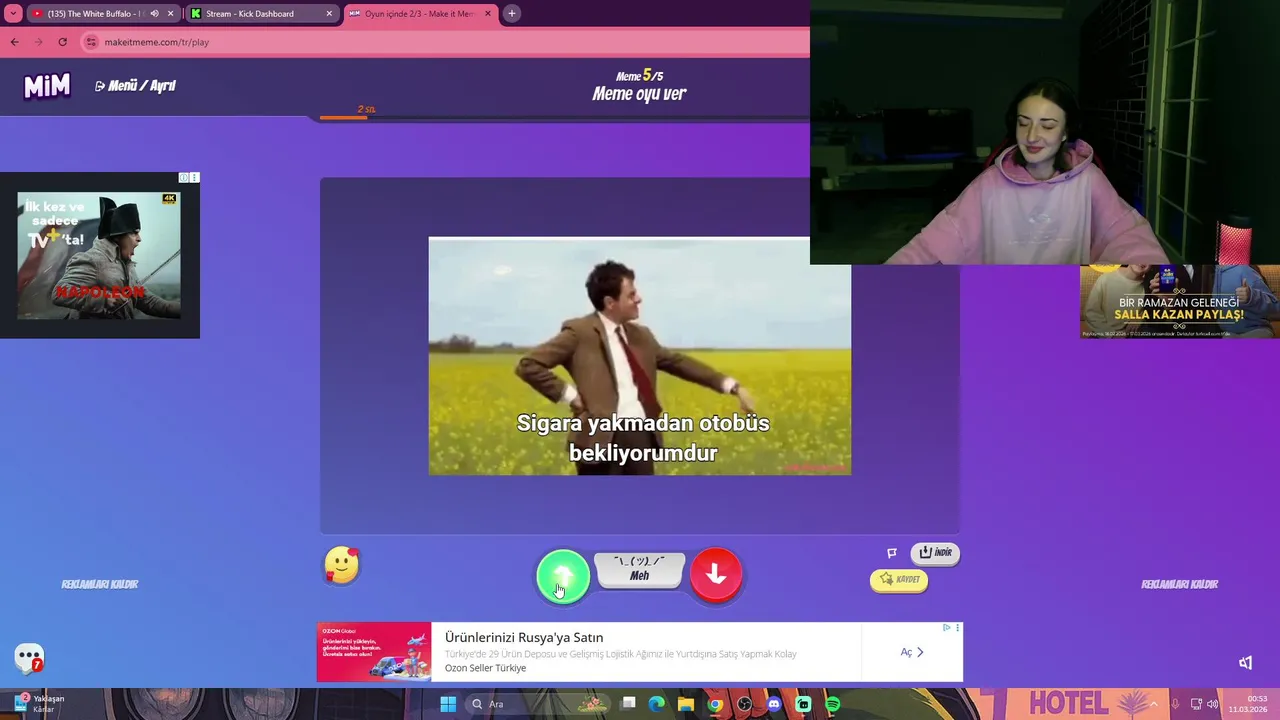This screenshot has width=1280, height=720.
Task: Mute the YouTube tab audio icon
Action: click(x=154, y=14)
